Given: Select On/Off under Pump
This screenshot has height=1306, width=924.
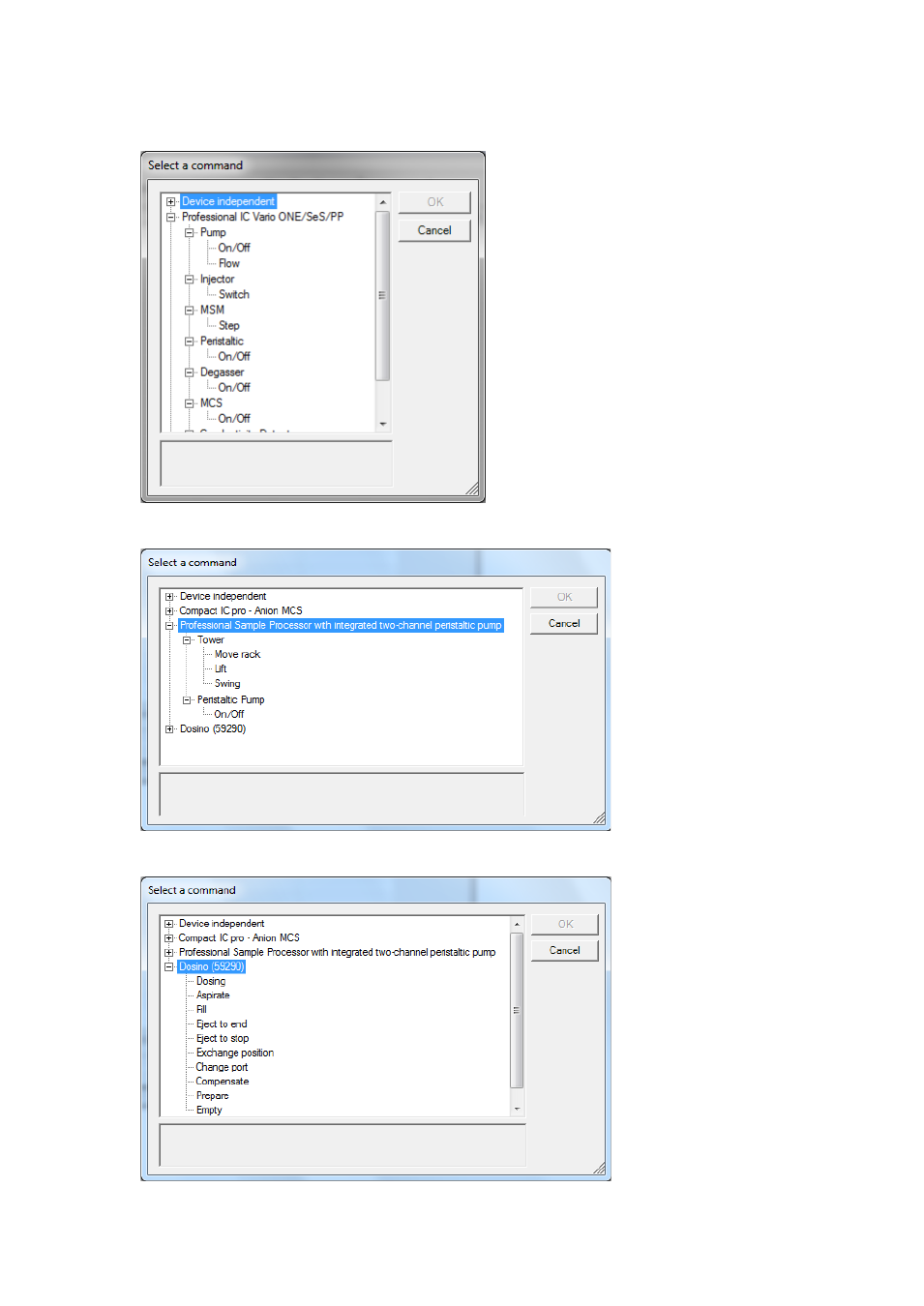Looking at the screenshot, I should point(234,248).
